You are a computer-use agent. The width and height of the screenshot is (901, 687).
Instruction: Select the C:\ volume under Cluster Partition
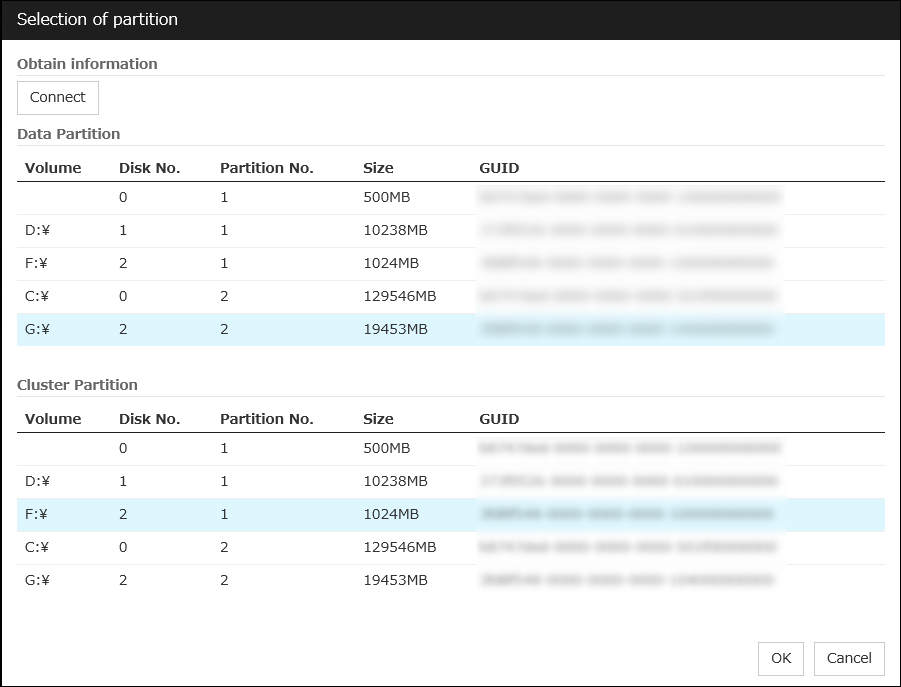pos(200,547)
